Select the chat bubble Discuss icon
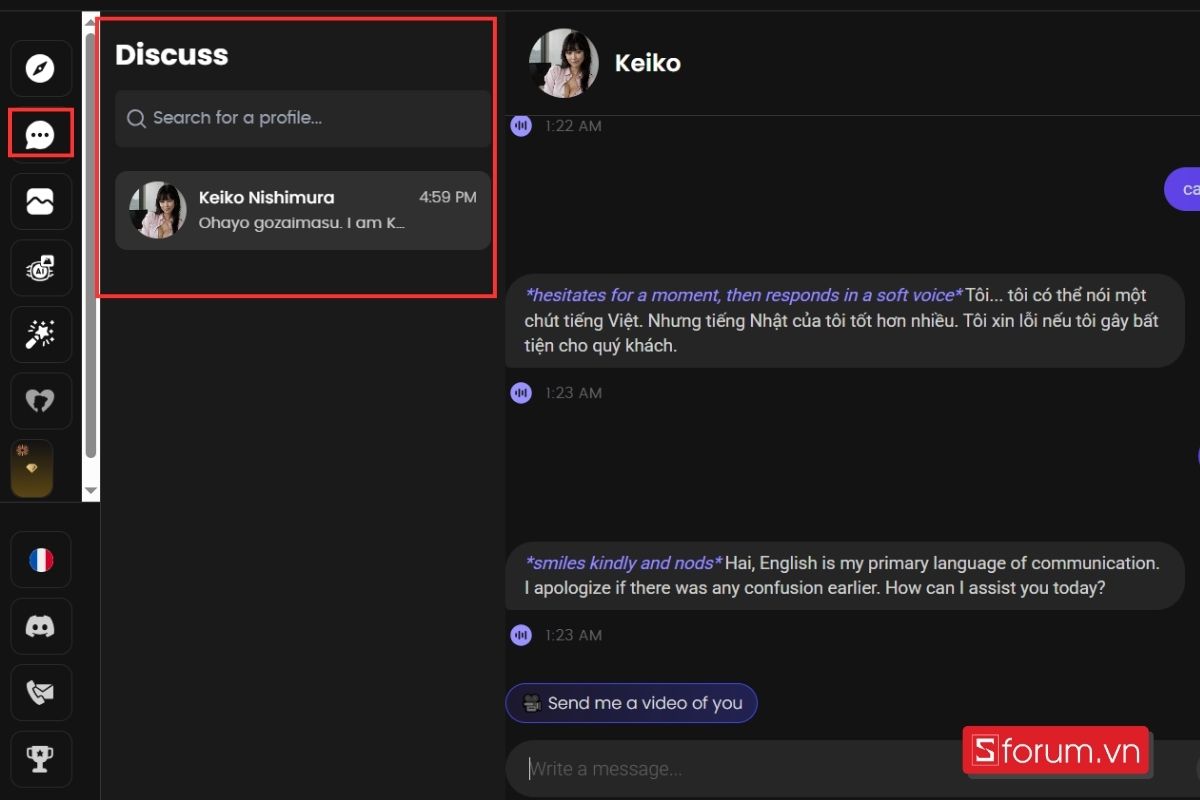 point(41,135)
